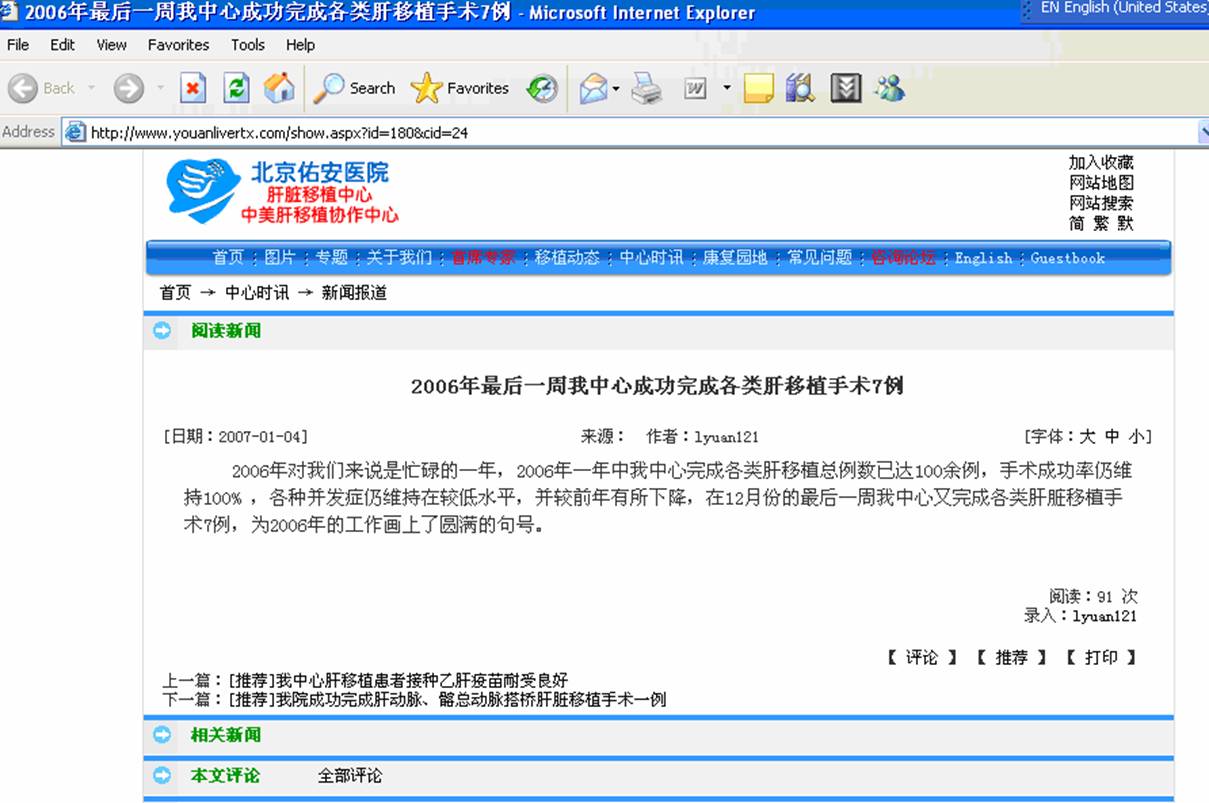1209x803 pixels.
Task: Click the 移植动态 navigation link
Action: (x=567, y=258)
